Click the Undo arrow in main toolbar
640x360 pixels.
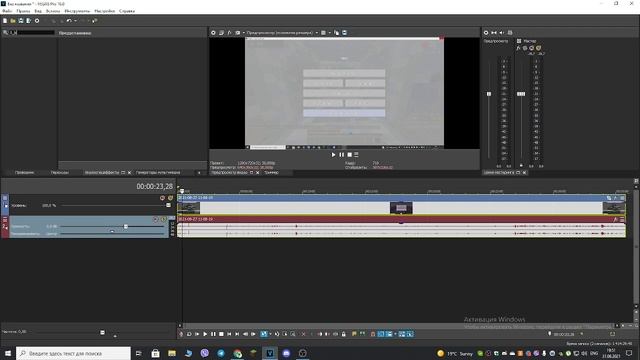coord(69,21)
